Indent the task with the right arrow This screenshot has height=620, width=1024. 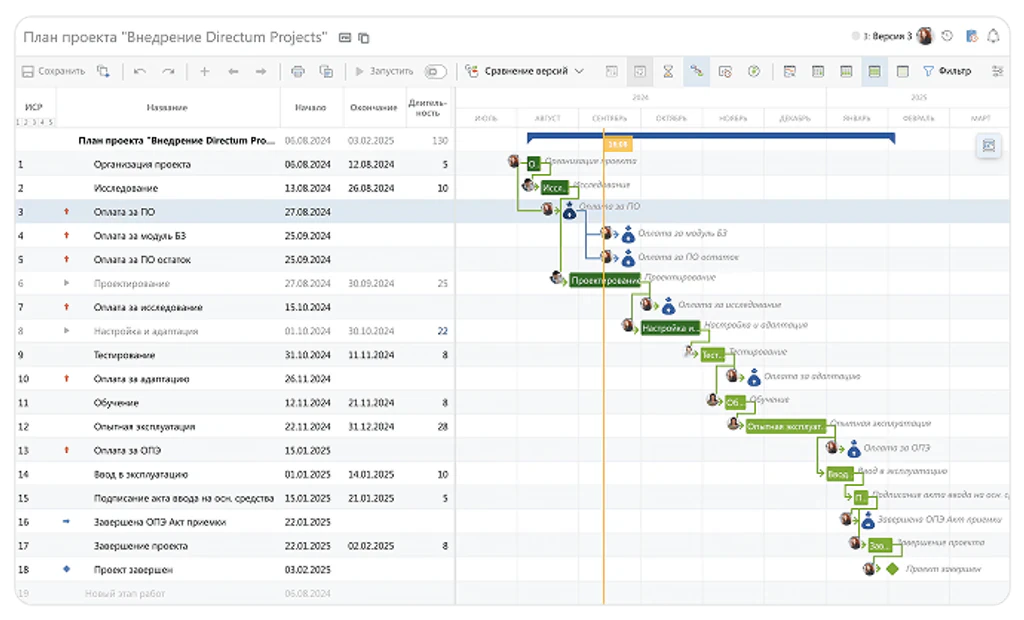tap(261, 71)
